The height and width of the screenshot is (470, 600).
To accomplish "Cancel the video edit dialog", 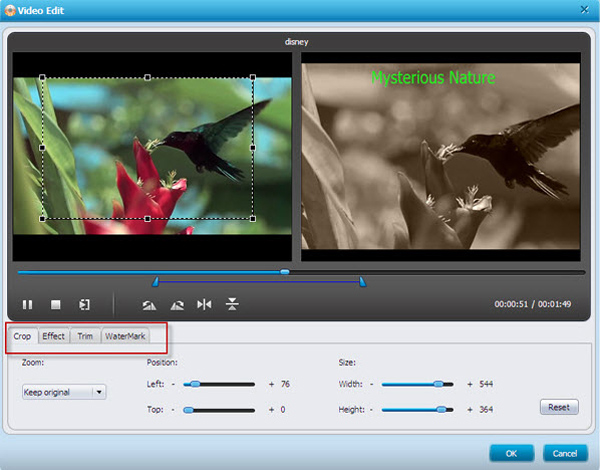I will [x=565, y=454].
